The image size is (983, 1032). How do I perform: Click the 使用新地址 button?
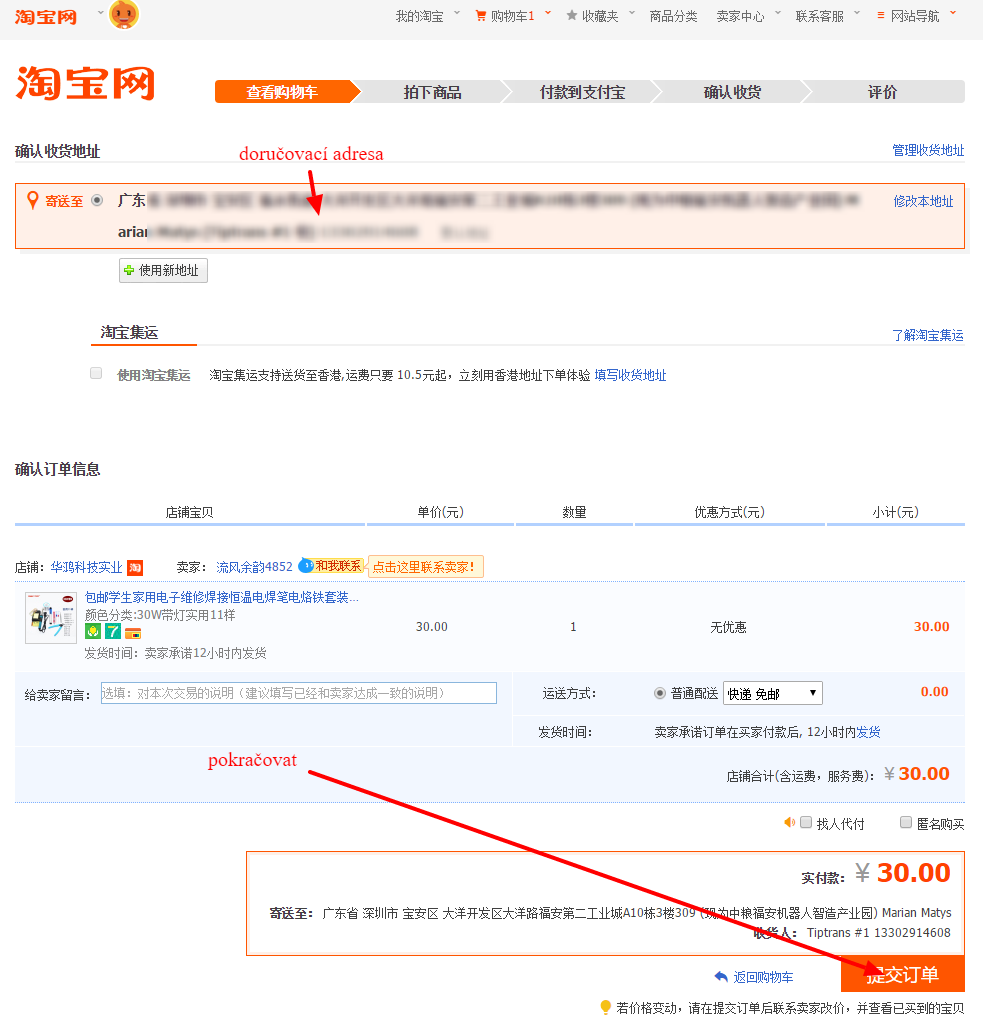[x=163, y=270]
